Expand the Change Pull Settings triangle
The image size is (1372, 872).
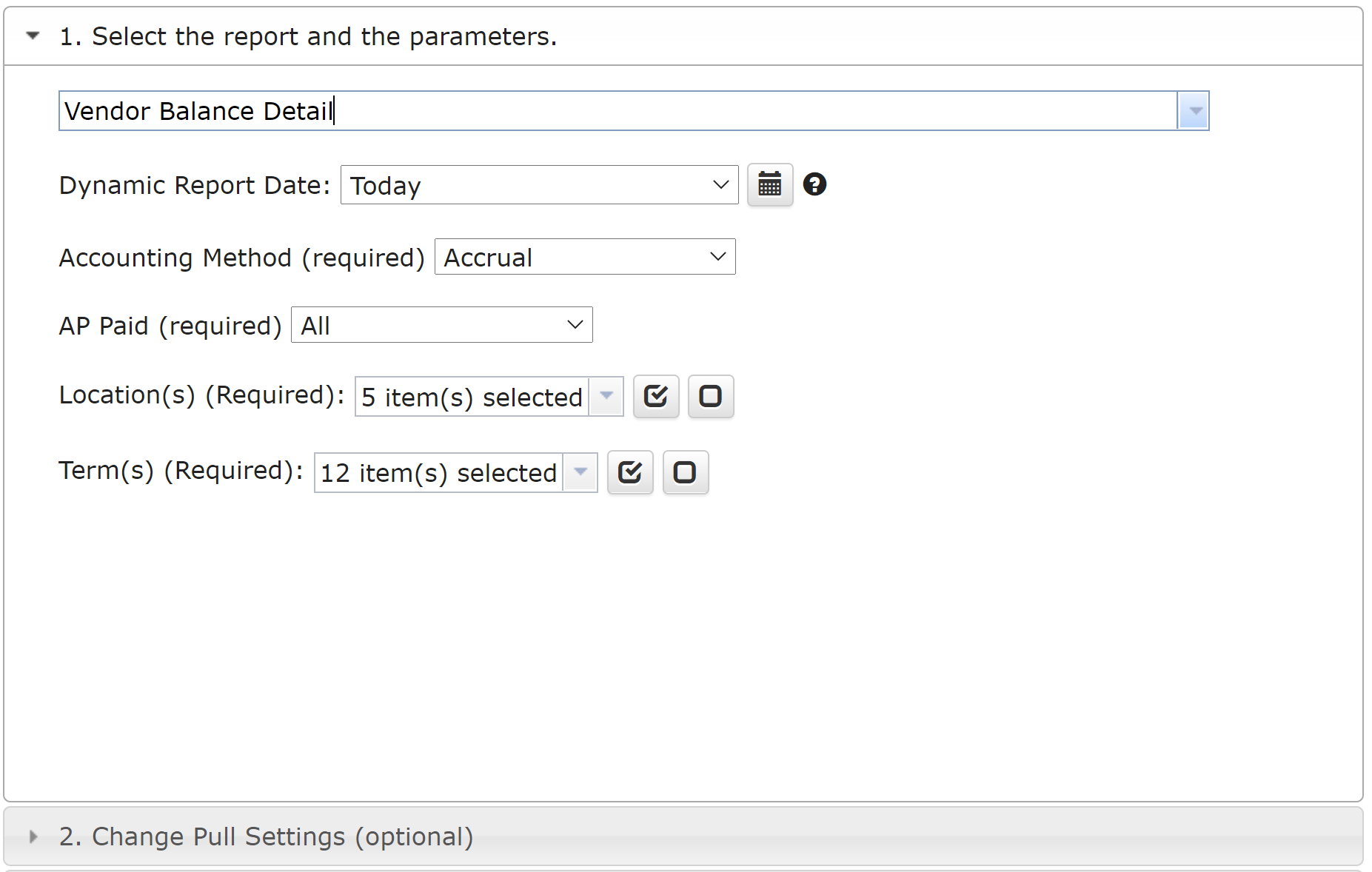[33, 836]
